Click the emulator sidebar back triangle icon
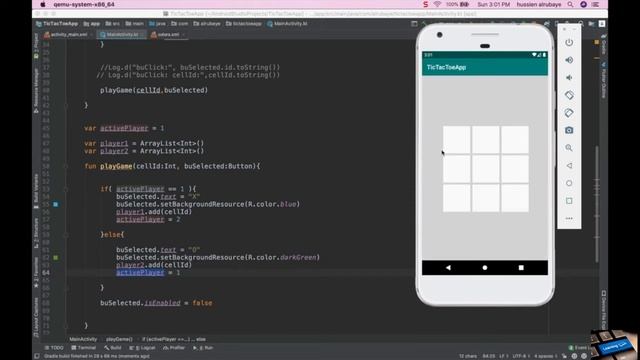 (x=569, y=166)
